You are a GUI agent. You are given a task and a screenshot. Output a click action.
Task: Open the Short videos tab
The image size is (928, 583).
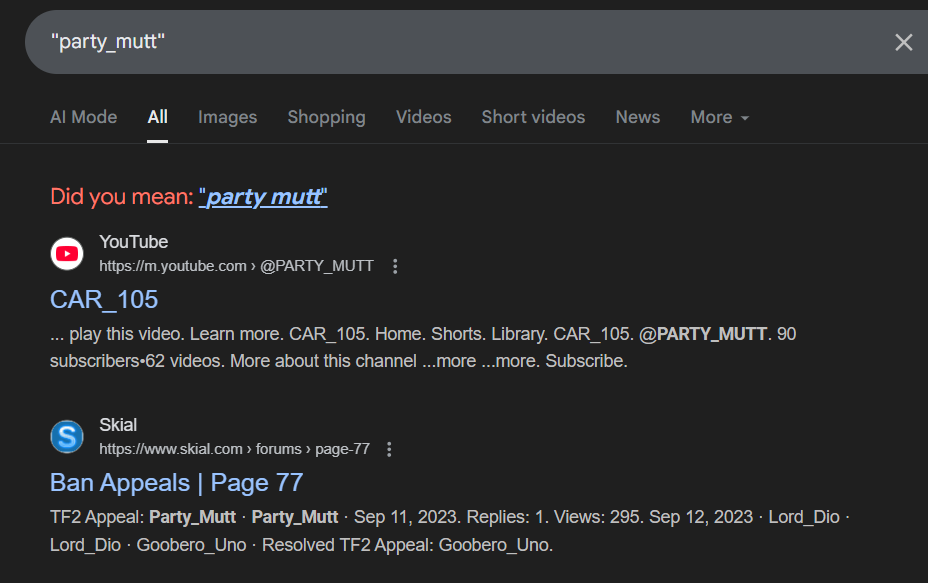pyautogui.click(x=533, y=117)
